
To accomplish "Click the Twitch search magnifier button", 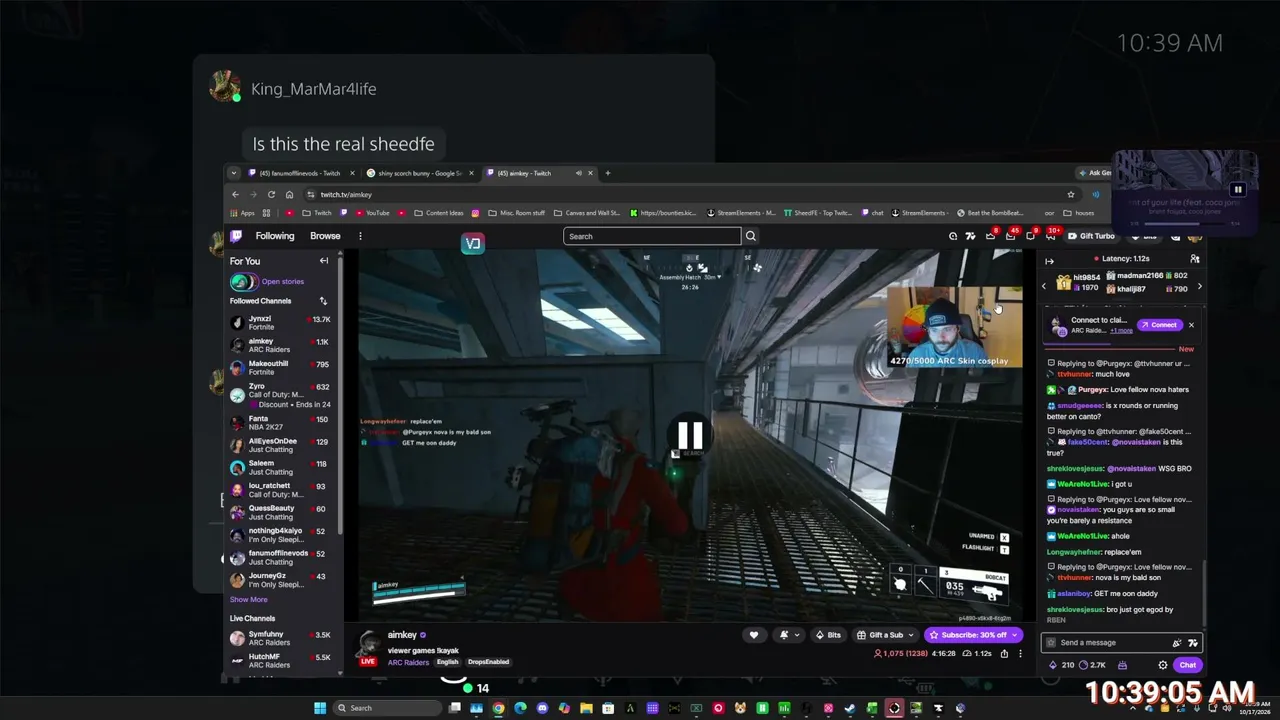I will tap(751, 236).
